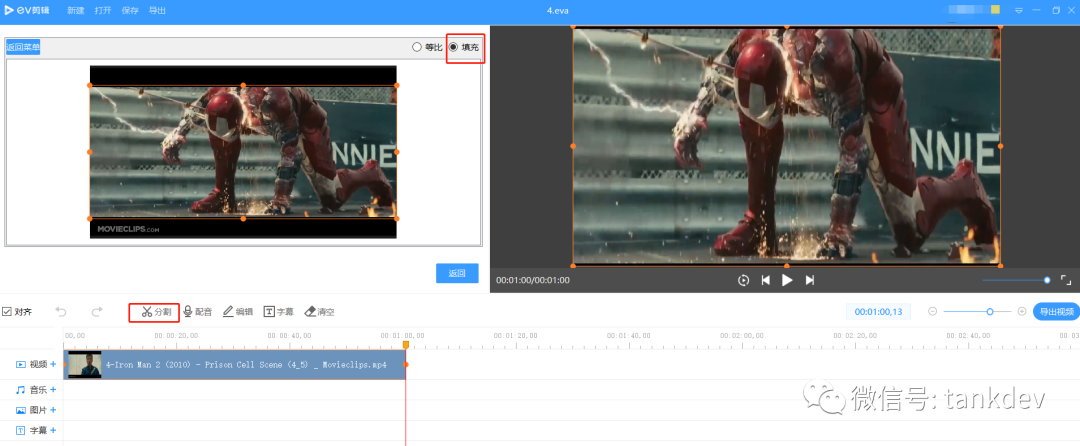Click the blue 返回 button
Viewport: 1080px width, 446px height.
(x=457, y=273)
